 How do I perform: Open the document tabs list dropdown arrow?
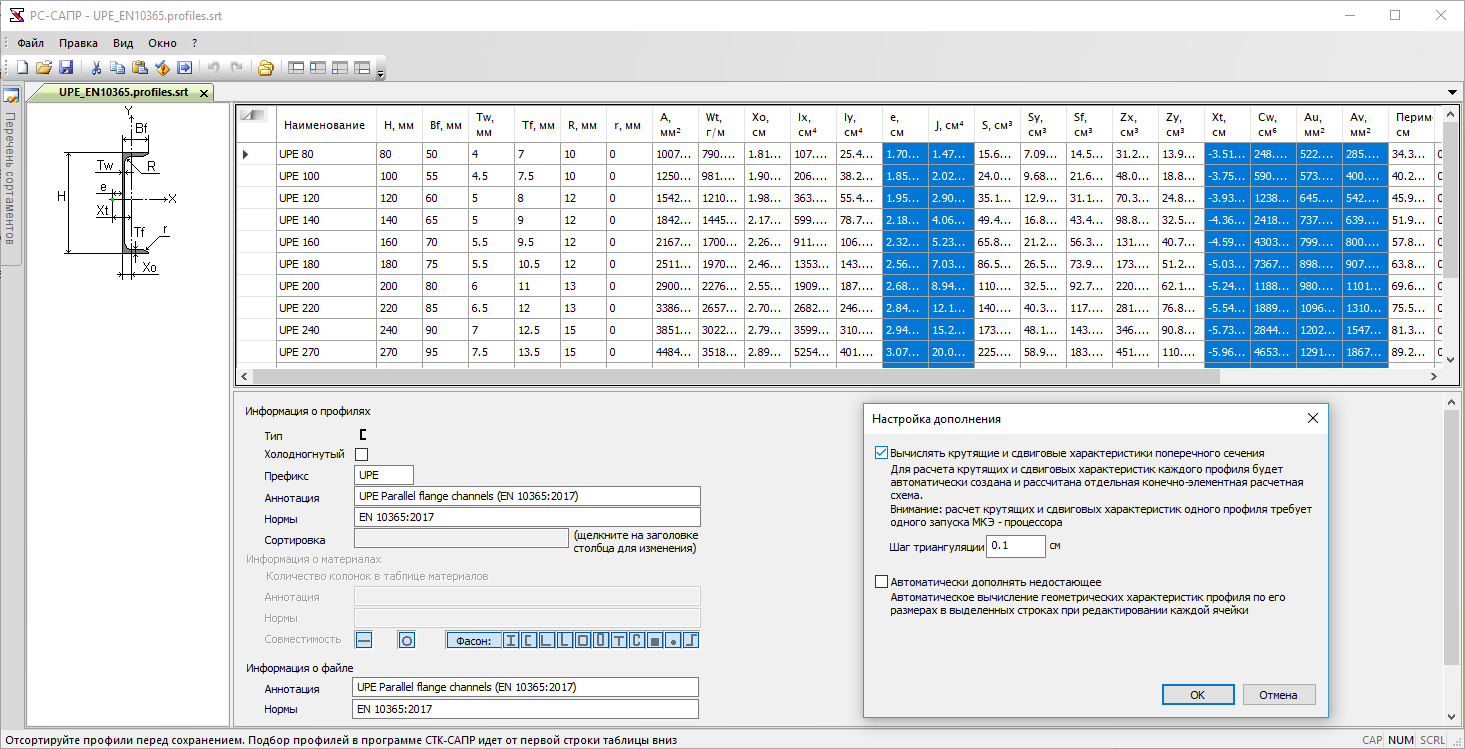click(x=1452, y=92)
